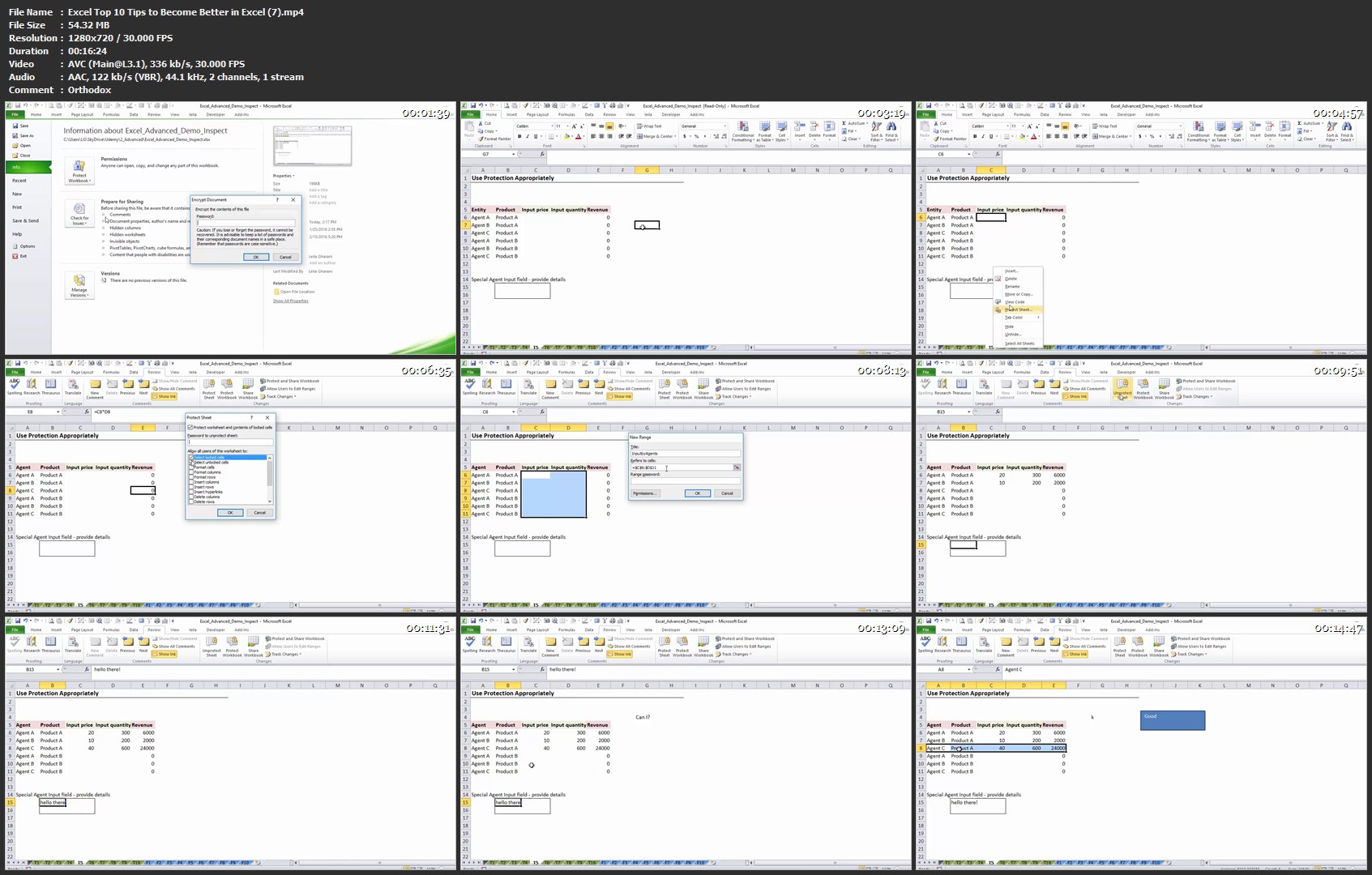Click OK in the Encrypt Document dialog
Screen dimensions: 1372x875
pos(256,257)
